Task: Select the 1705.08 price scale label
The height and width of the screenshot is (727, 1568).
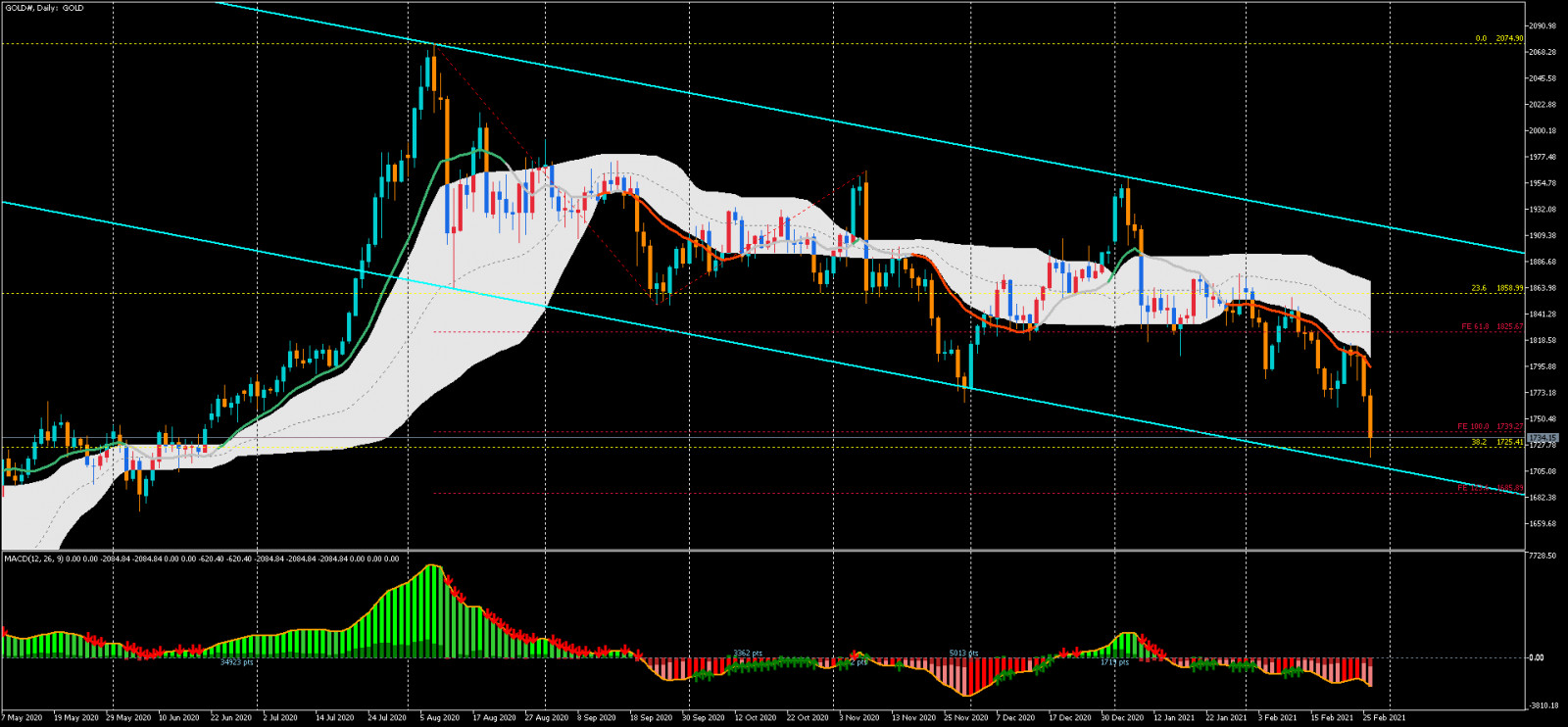Action: 1543,471
